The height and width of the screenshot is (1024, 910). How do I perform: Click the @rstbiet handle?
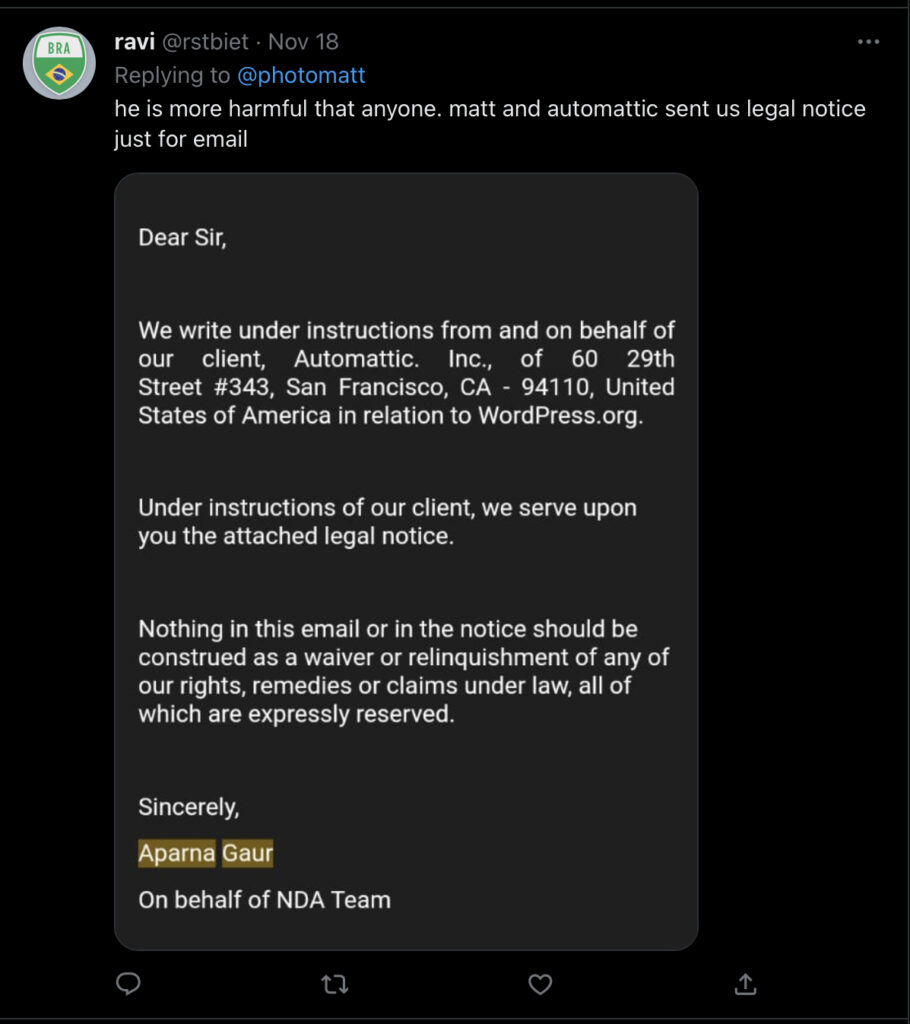pyautogui.click(x=204, y=42)
